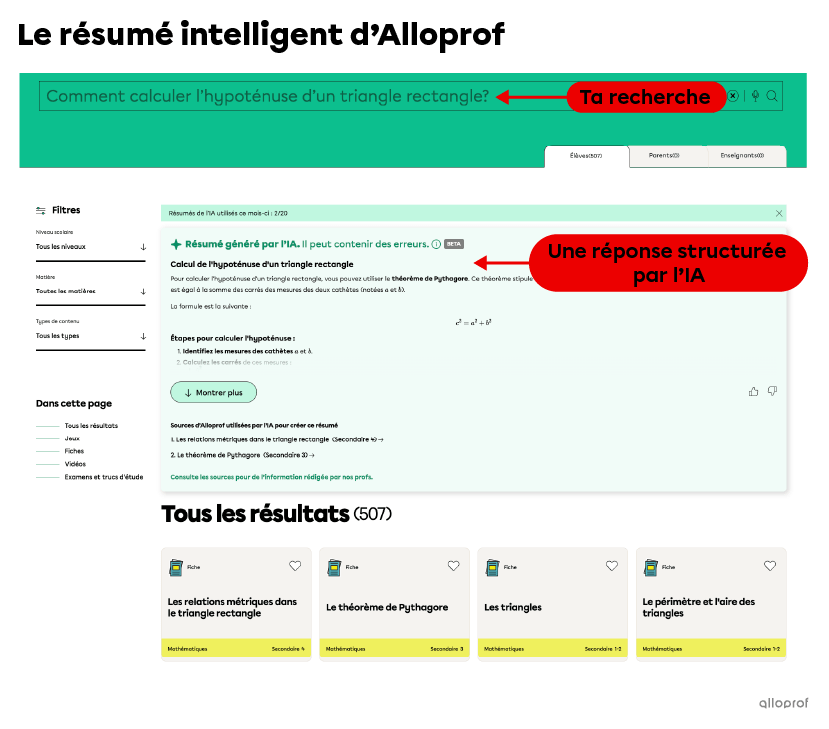
Task: Jump to Tous les résultats section
Action: 91,426
